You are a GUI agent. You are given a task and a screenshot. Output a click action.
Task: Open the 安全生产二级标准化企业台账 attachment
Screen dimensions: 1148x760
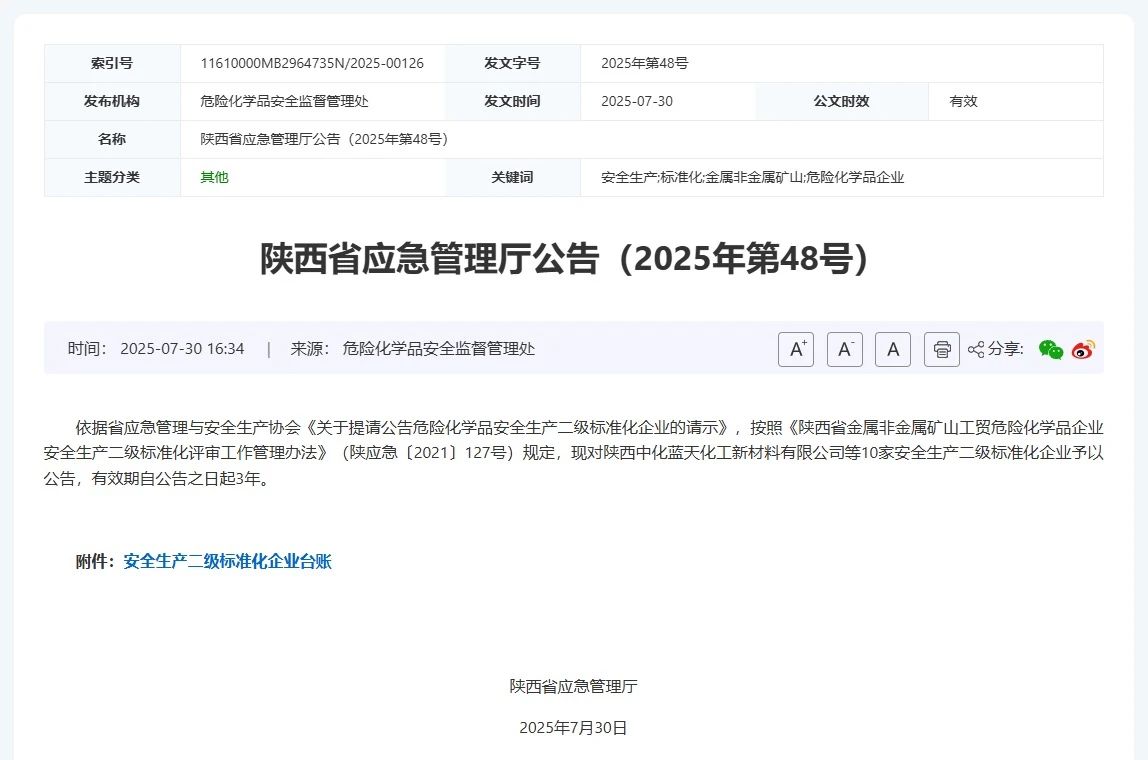tap(227, 562)
